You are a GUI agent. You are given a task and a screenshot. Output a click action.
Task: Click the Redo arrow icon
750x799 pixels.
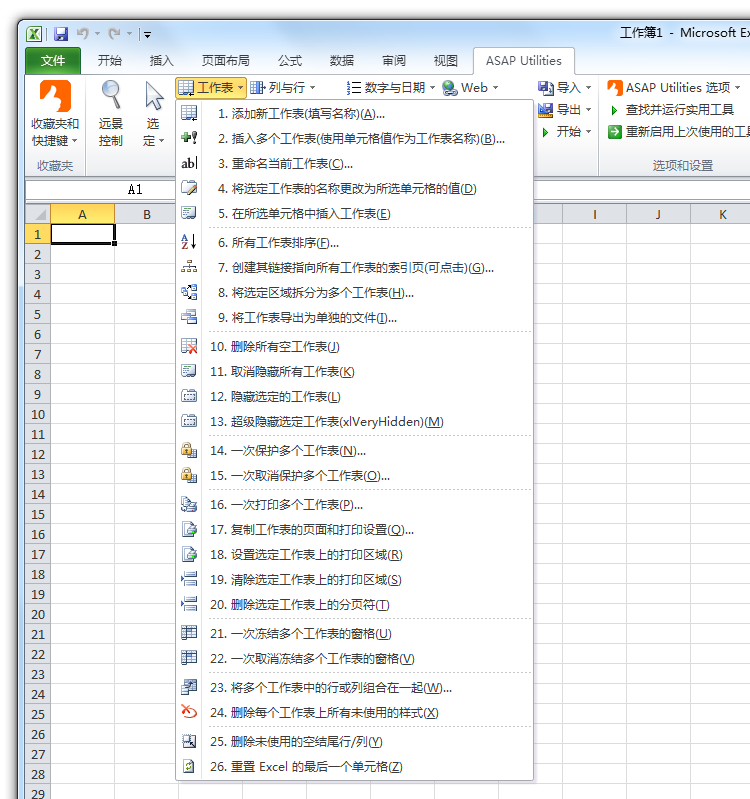(x=115, y=34)
